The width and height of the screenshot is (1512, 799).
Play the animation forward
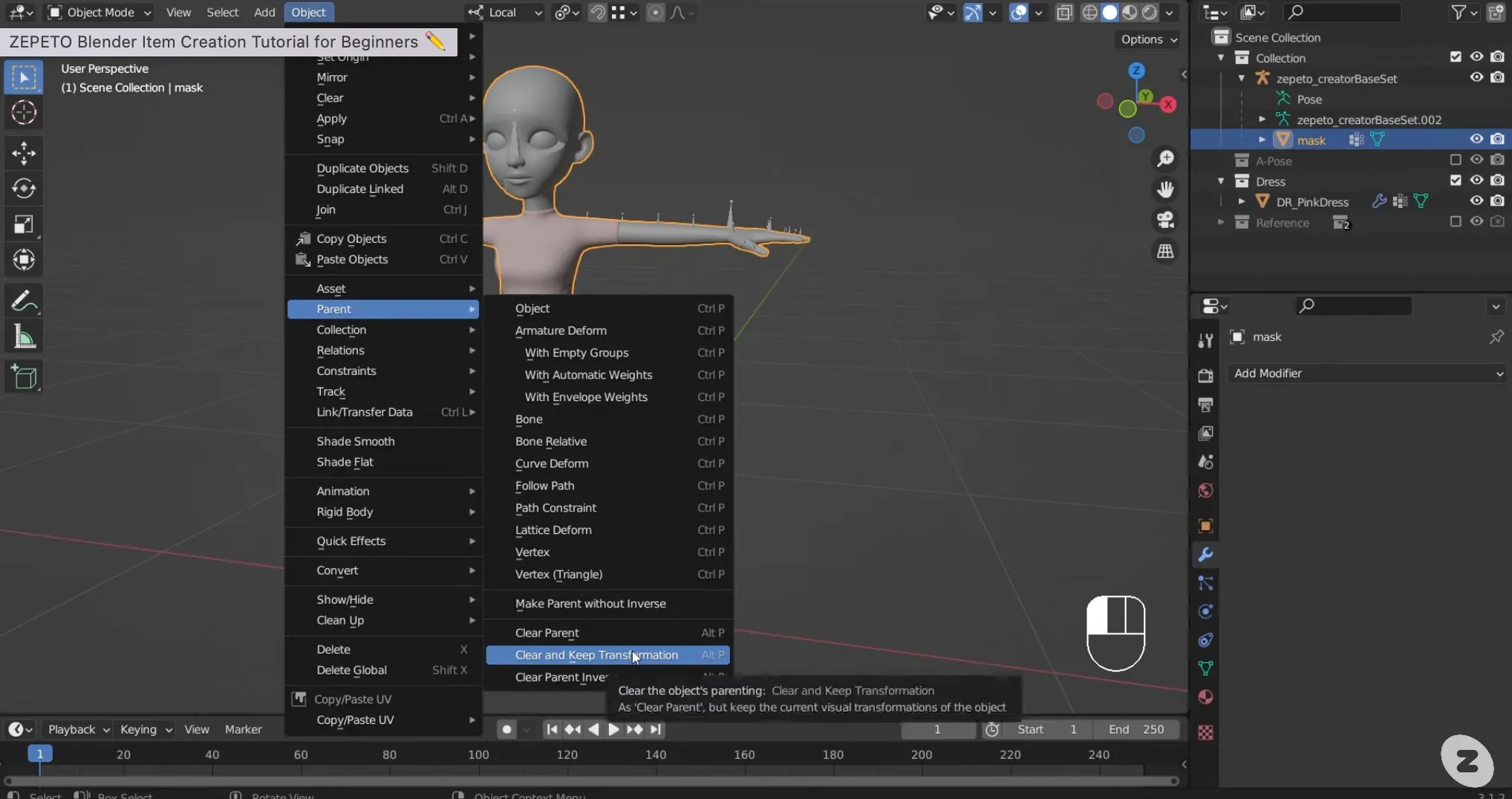point(613,730)
